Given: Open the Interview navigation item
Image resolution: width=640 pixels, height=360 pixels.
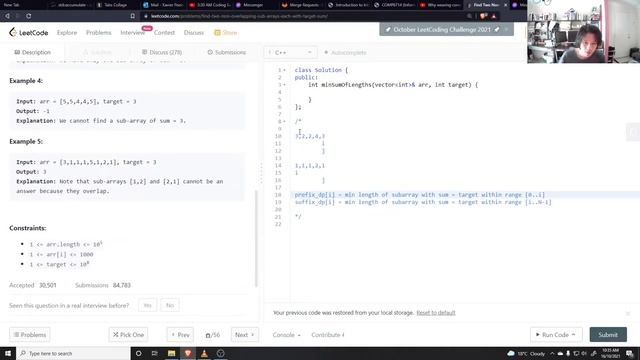Looking at the screenshot, I should [133, 33].
